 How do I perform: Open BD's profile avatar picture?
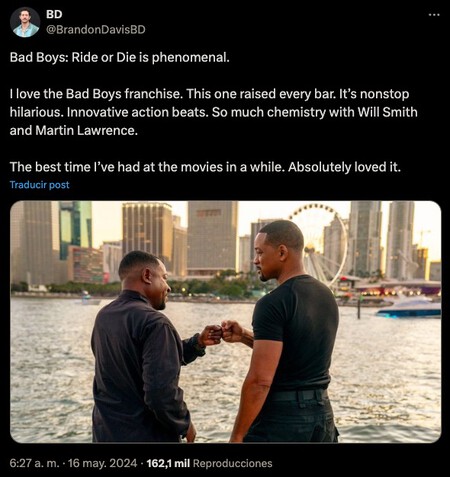[25, 22]
